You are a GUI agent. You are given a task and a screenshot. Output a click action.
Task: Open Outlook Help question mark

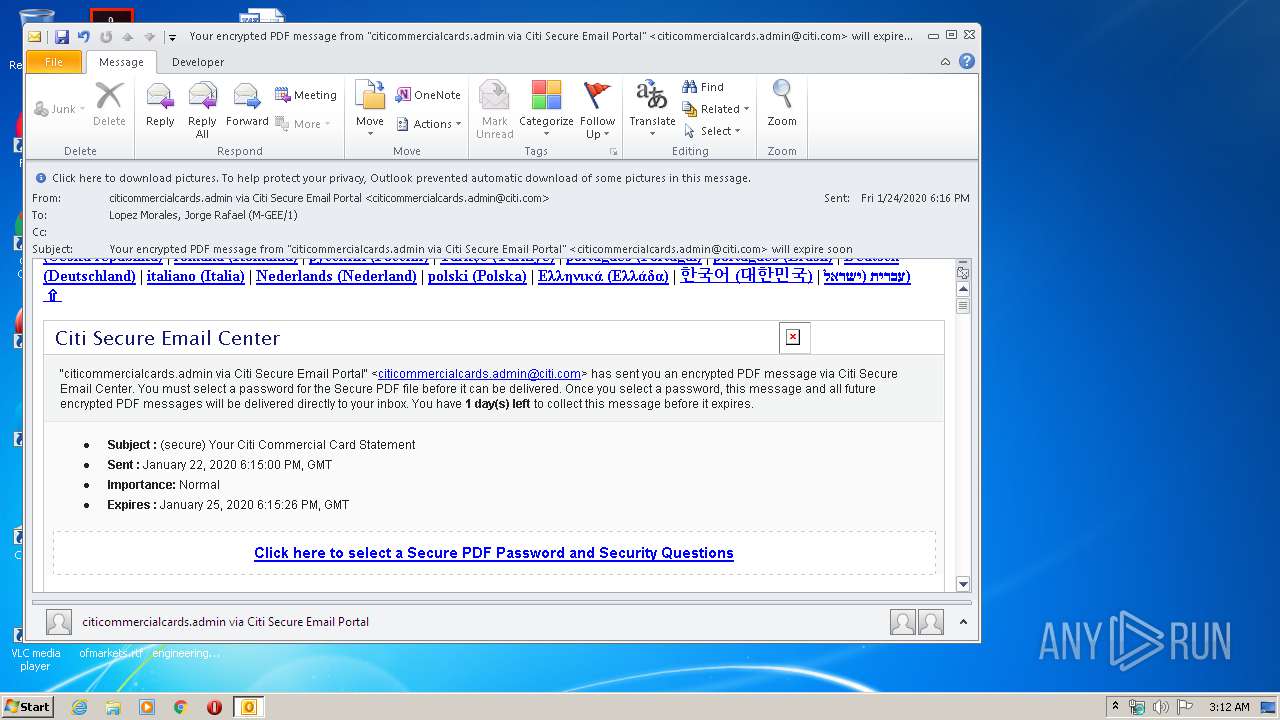pyautogui.click(x=966, y=61)
